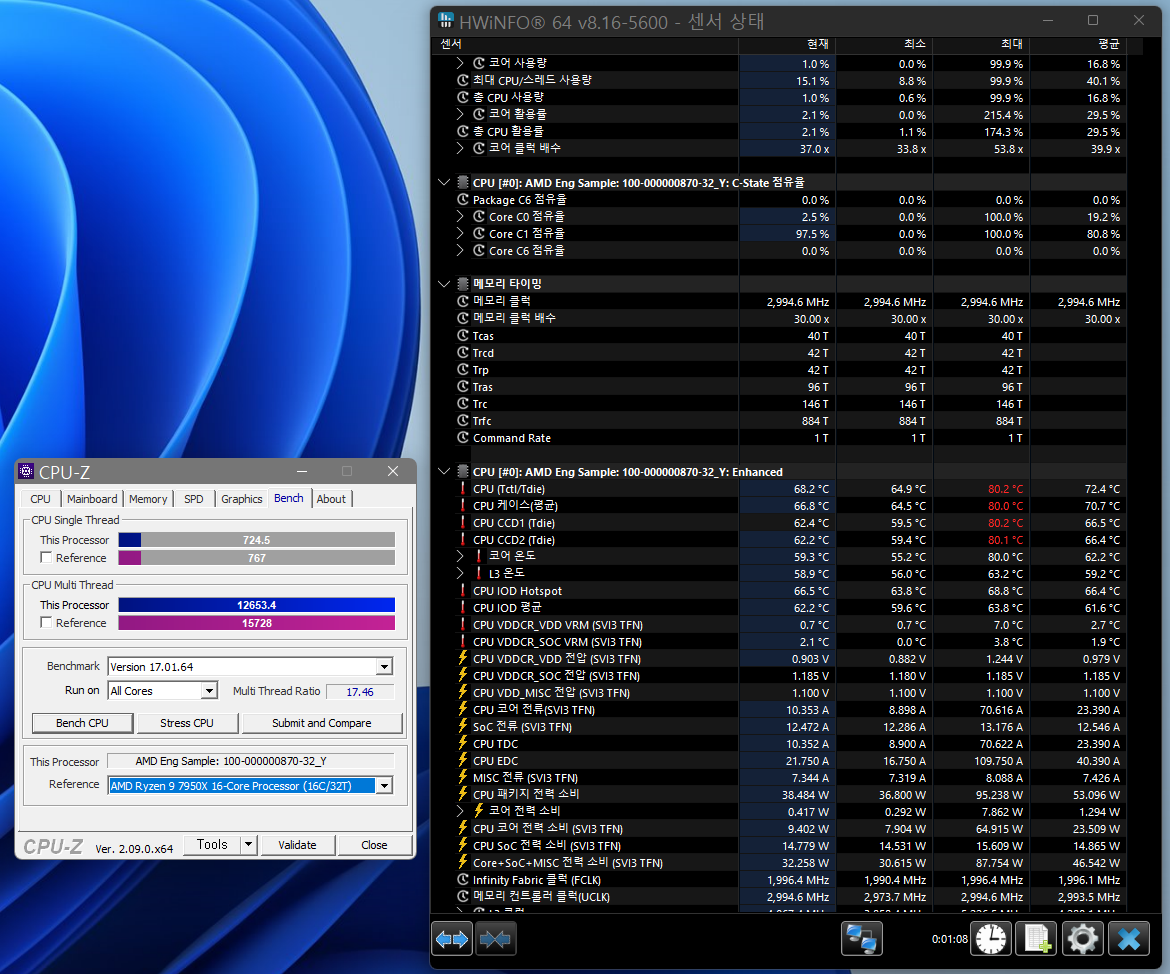Click the clock icon beside Command Rate
Screen dimensions: 1170x974
pos(463,437)
